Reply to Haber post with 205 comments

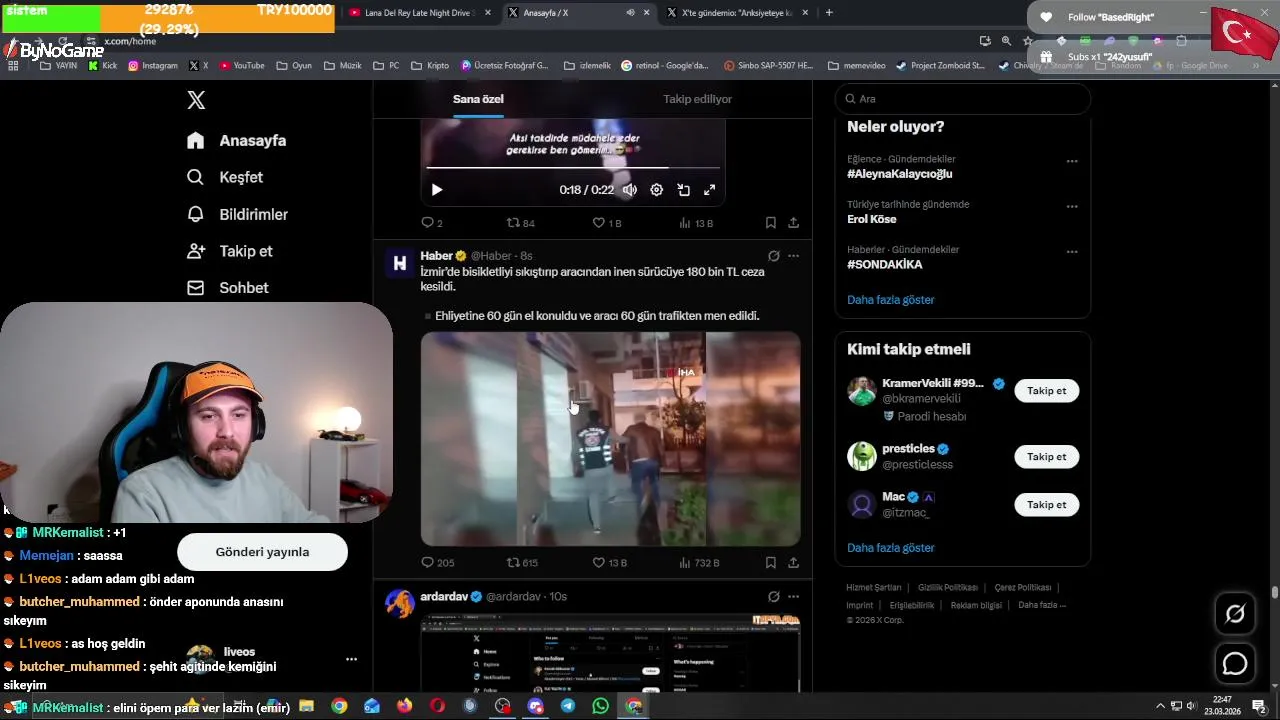(438, 563)
